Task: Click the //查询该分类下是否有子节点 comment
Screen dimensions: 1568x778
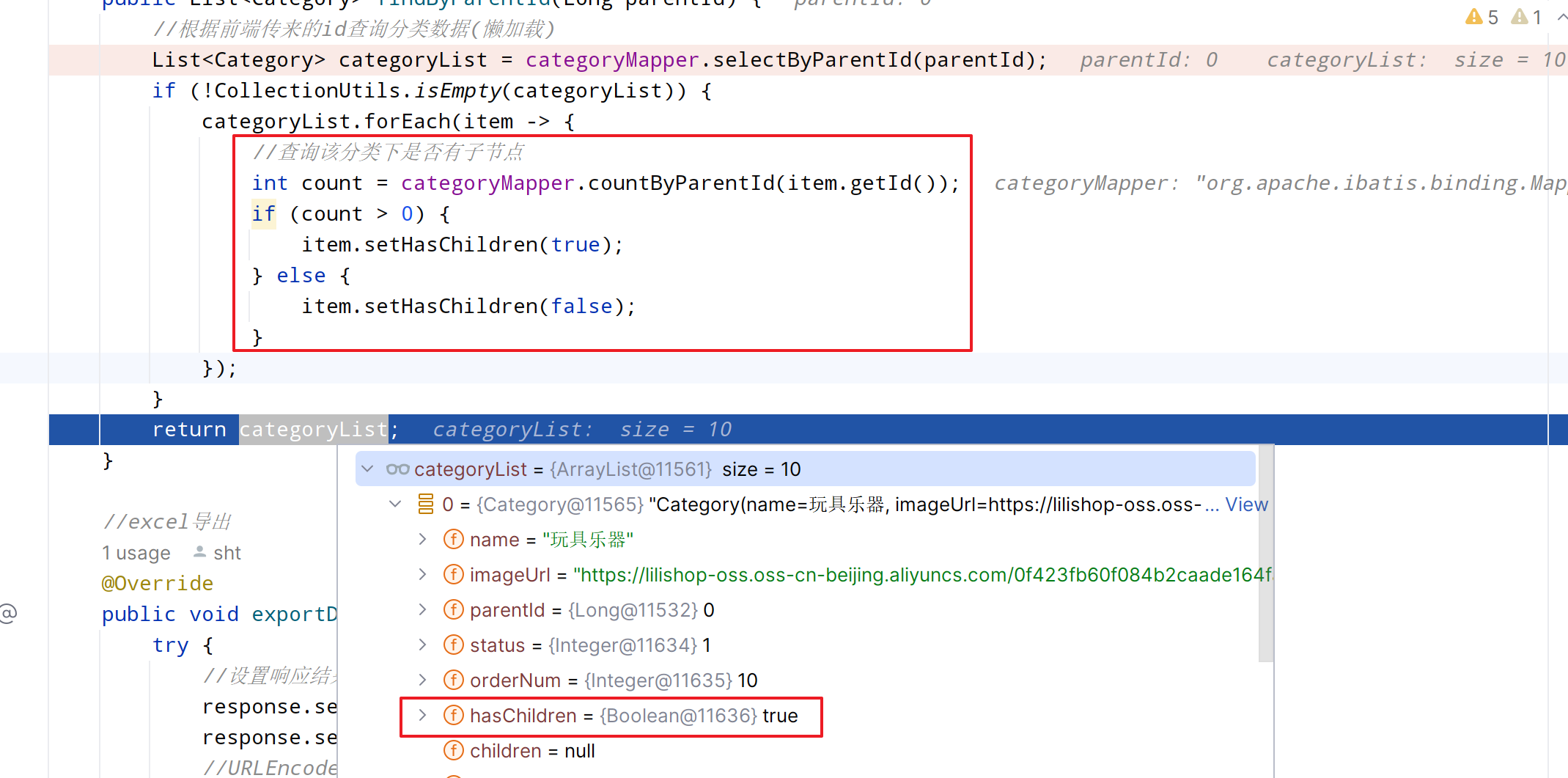Action: (x=389, y=153)
